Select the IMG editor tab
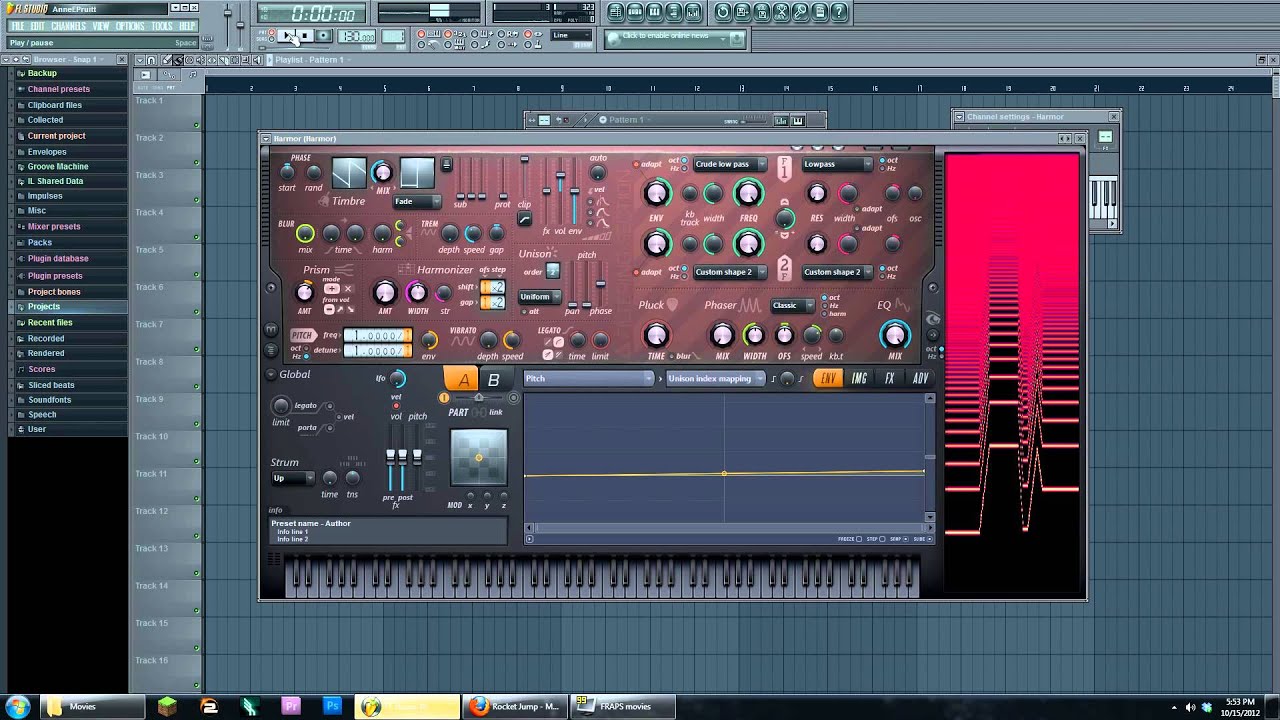The height and width of the screenshot is (720, 1280). pos(859,378)
